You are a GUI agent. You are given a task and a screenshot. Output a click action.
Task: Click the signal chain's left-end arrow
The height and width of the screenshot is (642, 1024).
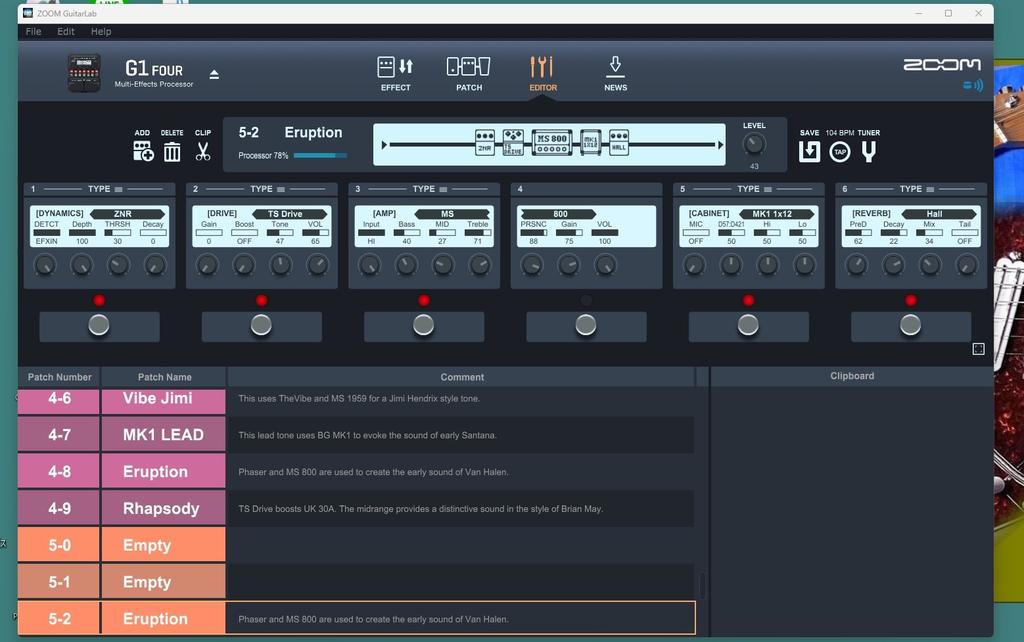[385, 144]
